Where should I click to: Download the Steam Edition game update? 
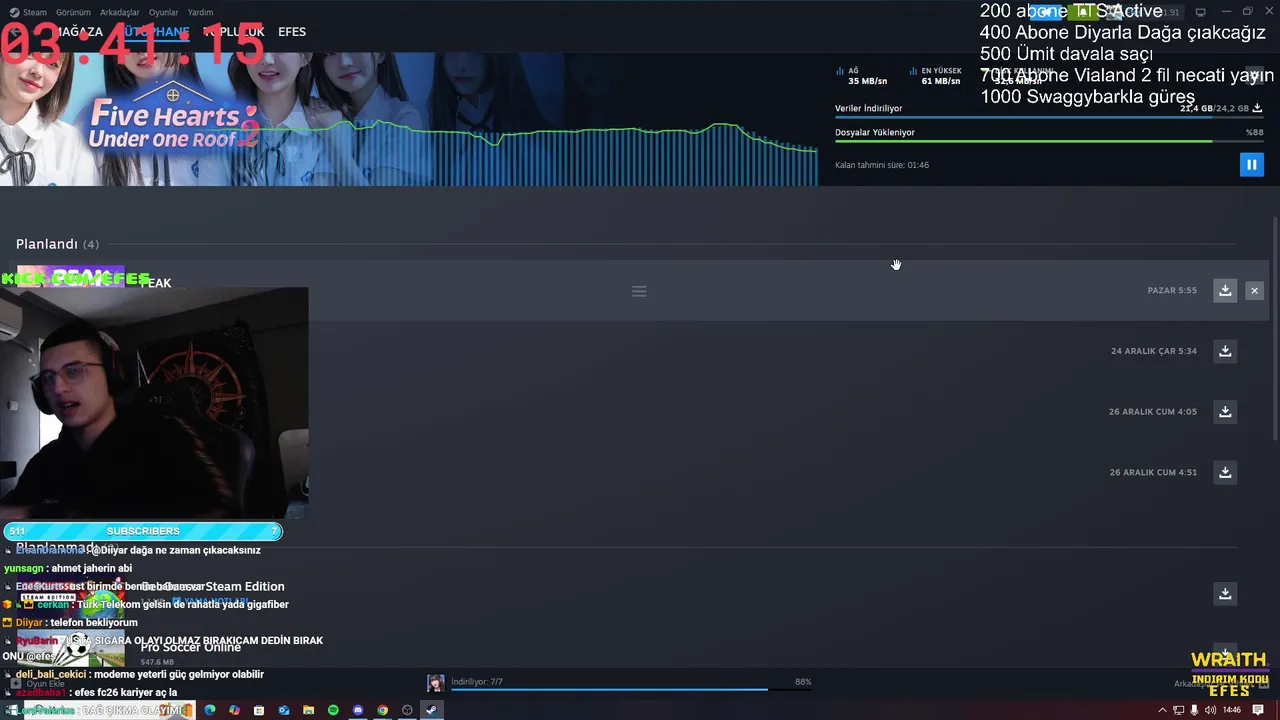pos(1225,594)
